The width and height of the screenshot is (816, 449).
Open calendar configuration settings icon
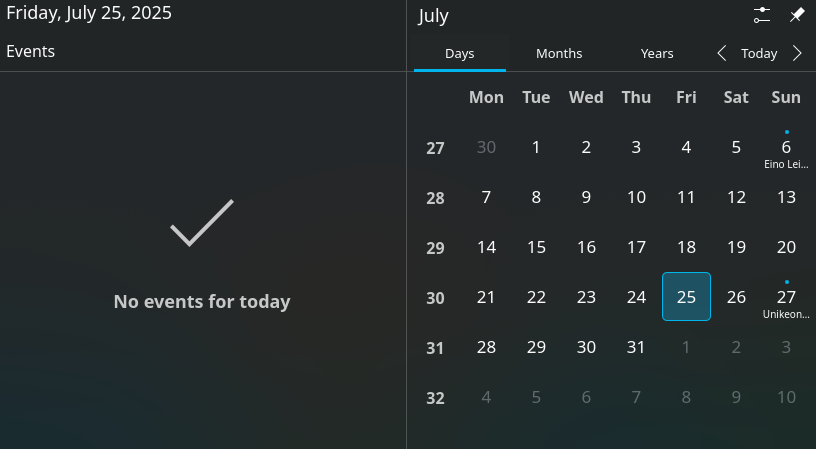tap(762, 15)
